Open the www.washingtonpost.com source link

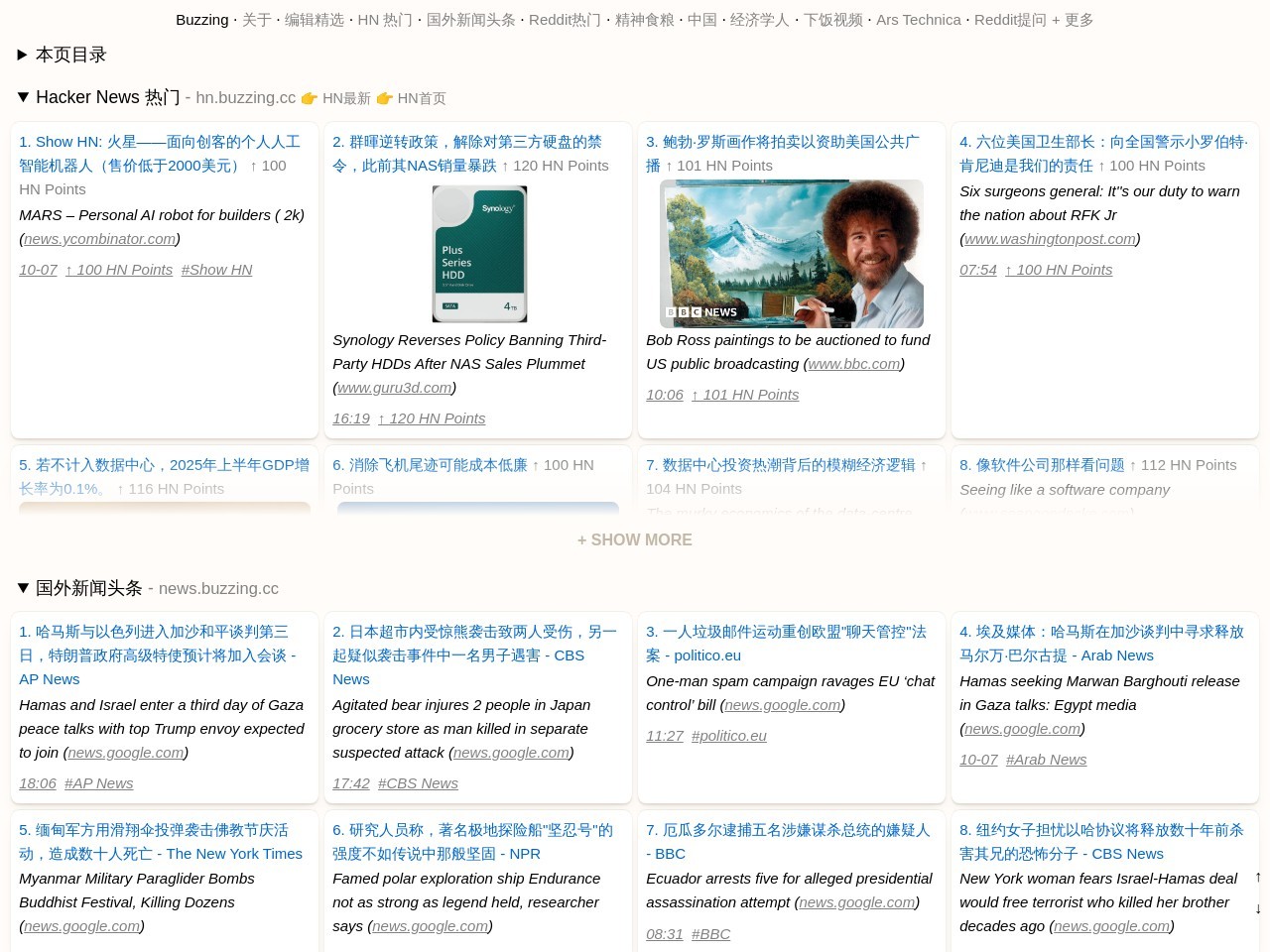1050,239
